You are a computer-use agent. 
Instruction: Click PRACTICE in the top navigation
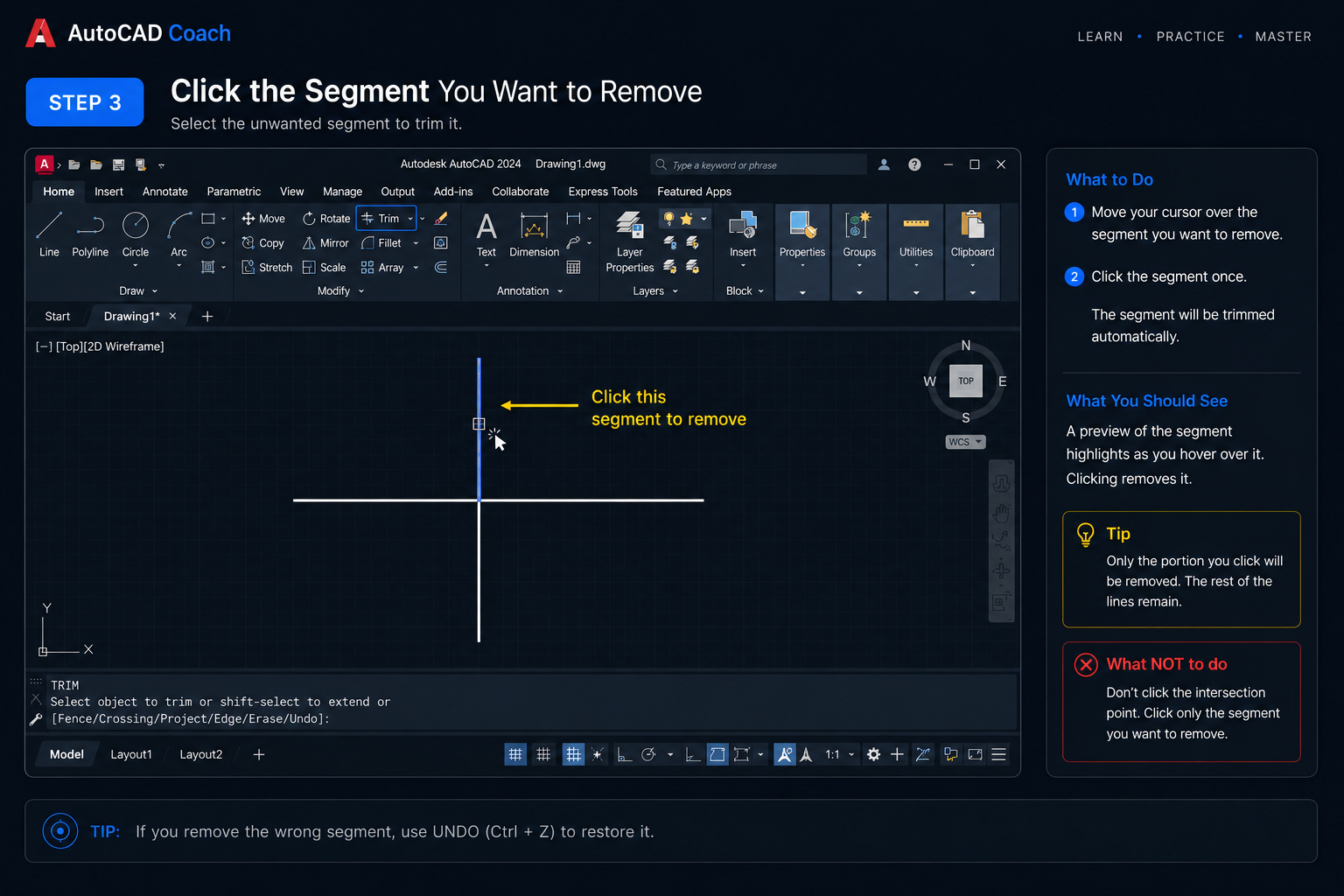(1190, 37)
